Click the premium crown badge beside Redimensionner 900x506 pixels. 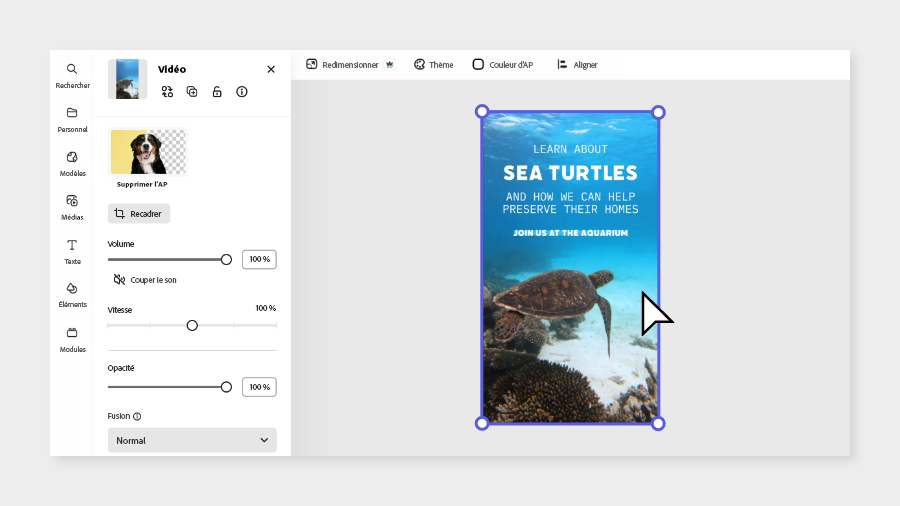tap(390, 65)
